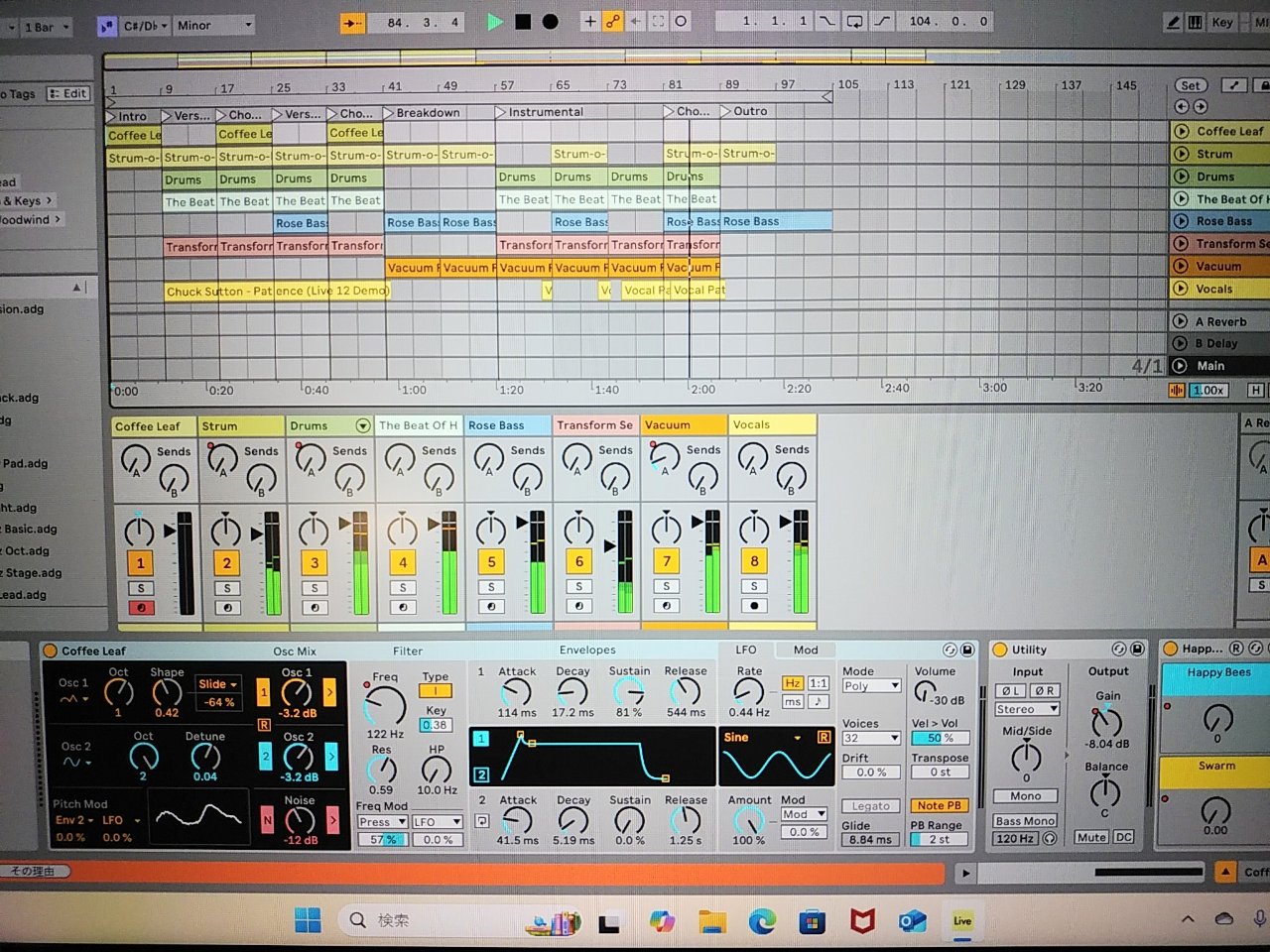Image resolution: width=1270 pixels, height=952 pixels.
Task: Click the Vocals track play icon
Action: tap(1181, 289)
